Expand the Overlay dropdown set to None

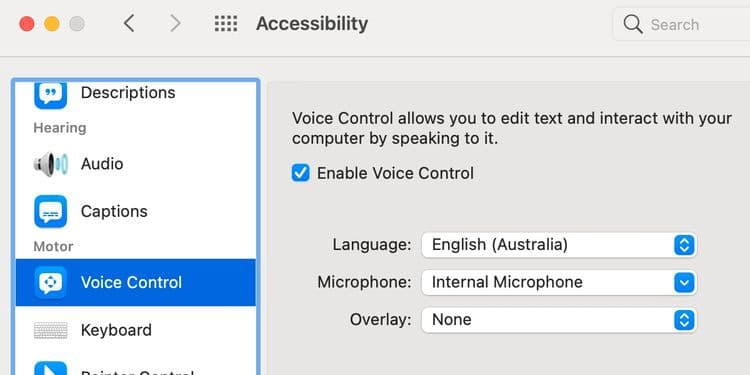[x=559, y=320]
